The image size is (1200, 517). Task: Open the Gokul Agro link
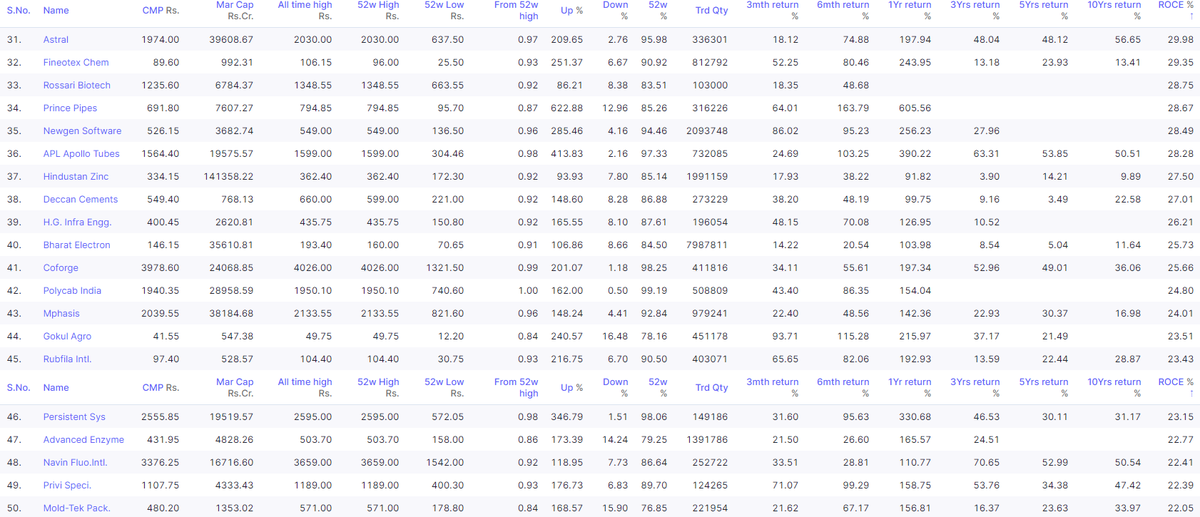(x=68, y=337)
